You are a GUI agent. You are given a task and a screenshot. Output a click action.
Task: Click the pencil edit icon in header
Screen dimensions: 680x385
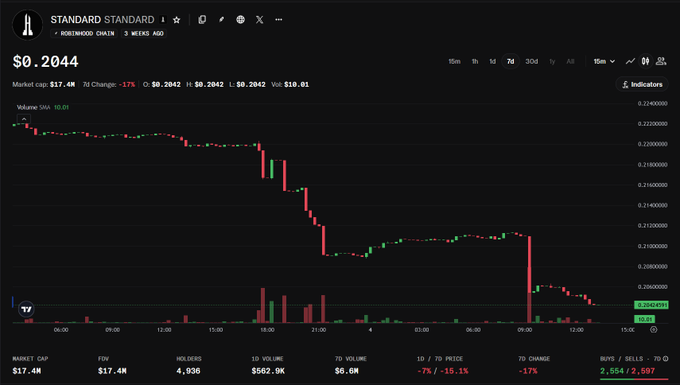[221, 20]
